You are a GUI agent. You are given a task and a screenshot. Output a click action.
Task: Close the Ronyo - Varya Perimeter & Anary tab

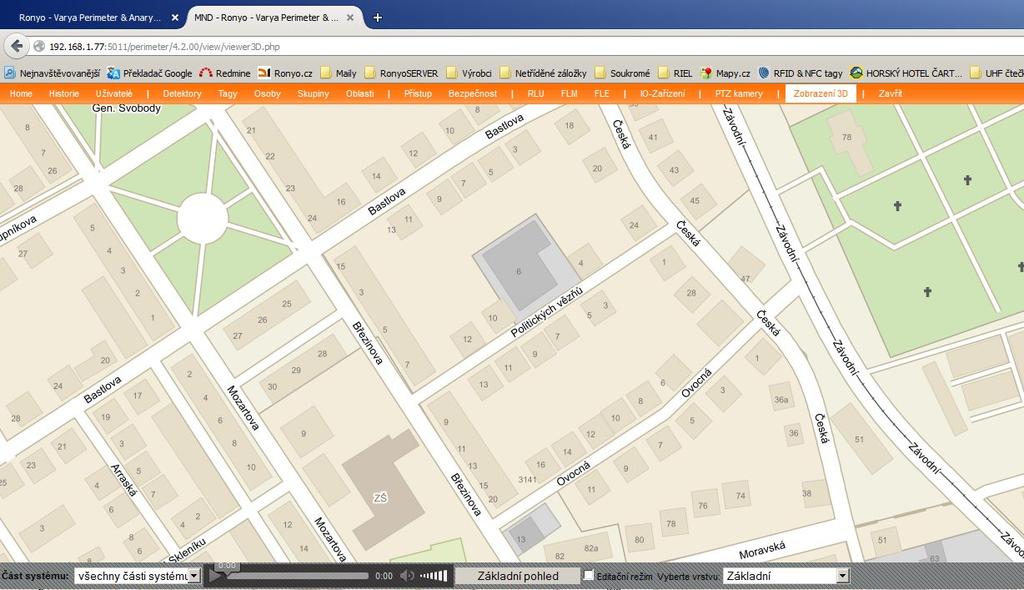coord(175,18)
